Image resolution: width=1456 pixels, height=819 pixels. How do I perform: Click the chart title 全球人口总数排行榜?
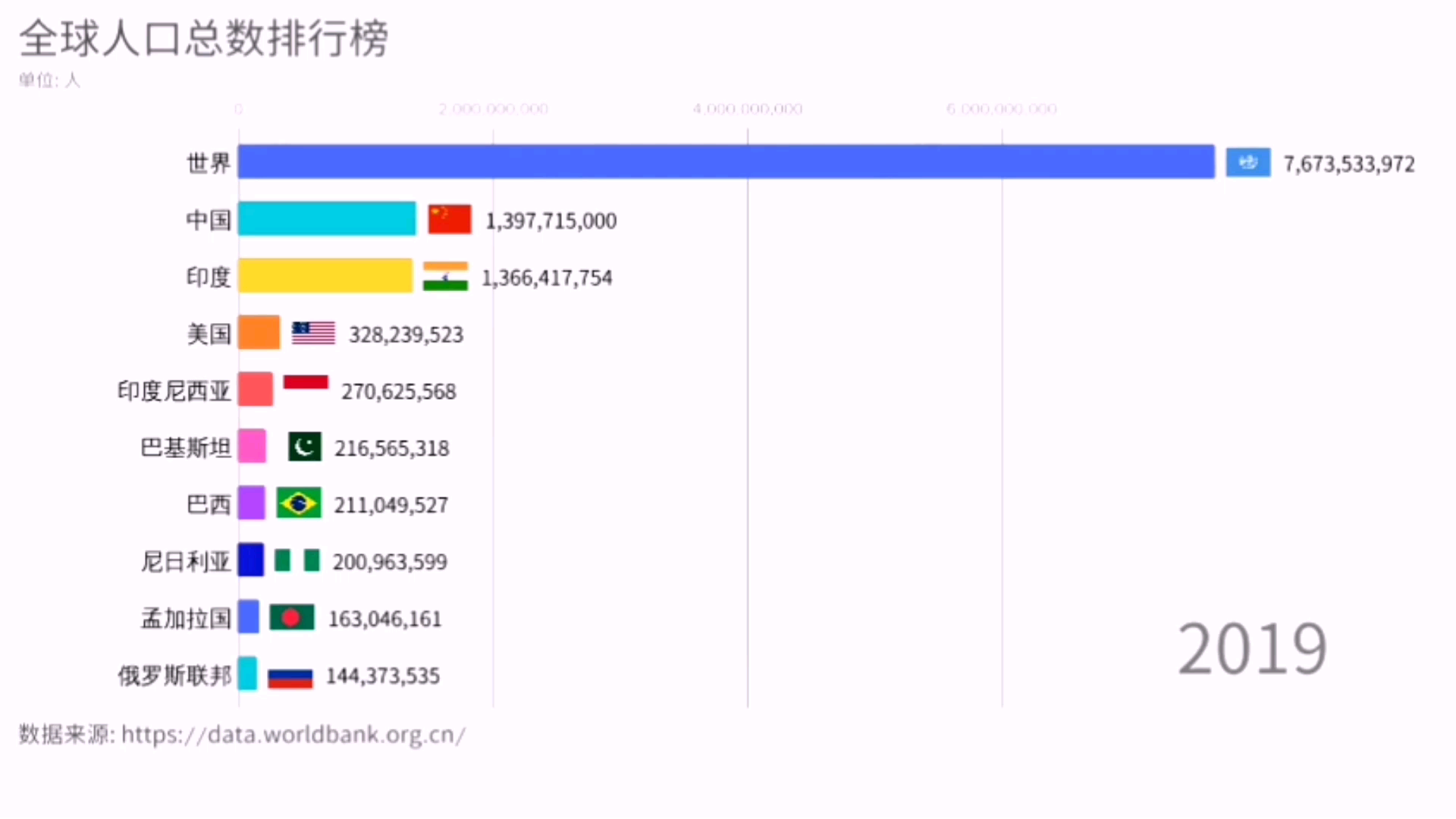pyautogui.click(x=204, y=38)
